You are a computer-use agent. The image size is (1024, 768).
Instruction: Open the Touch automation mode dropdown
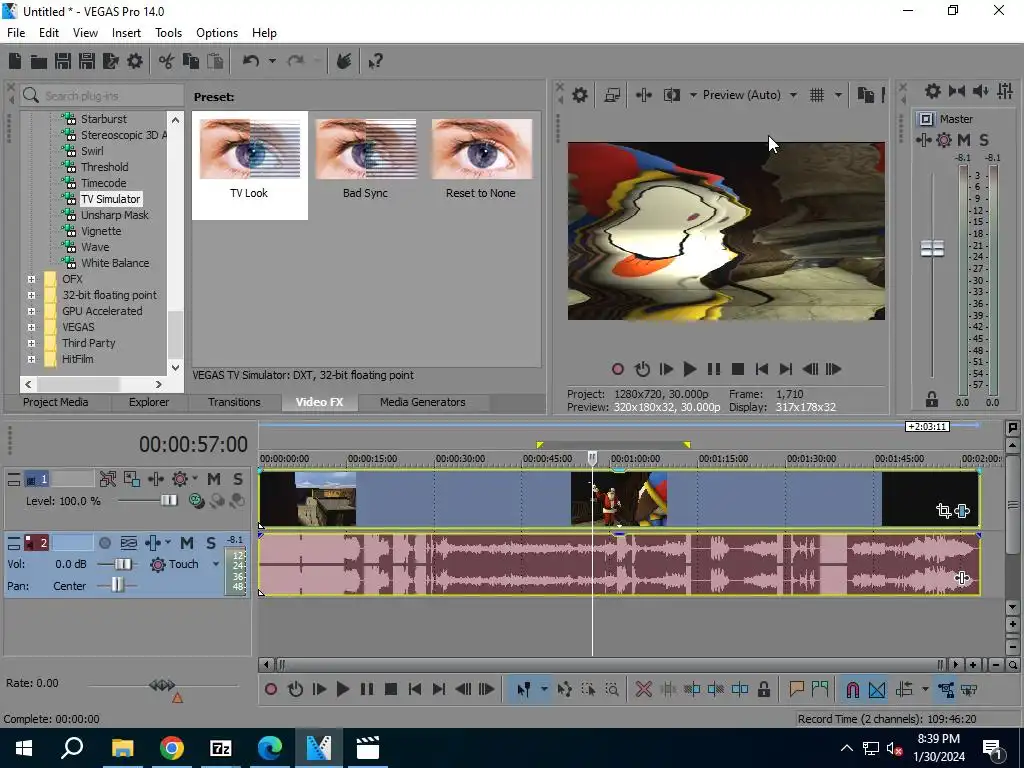point(216,564)
